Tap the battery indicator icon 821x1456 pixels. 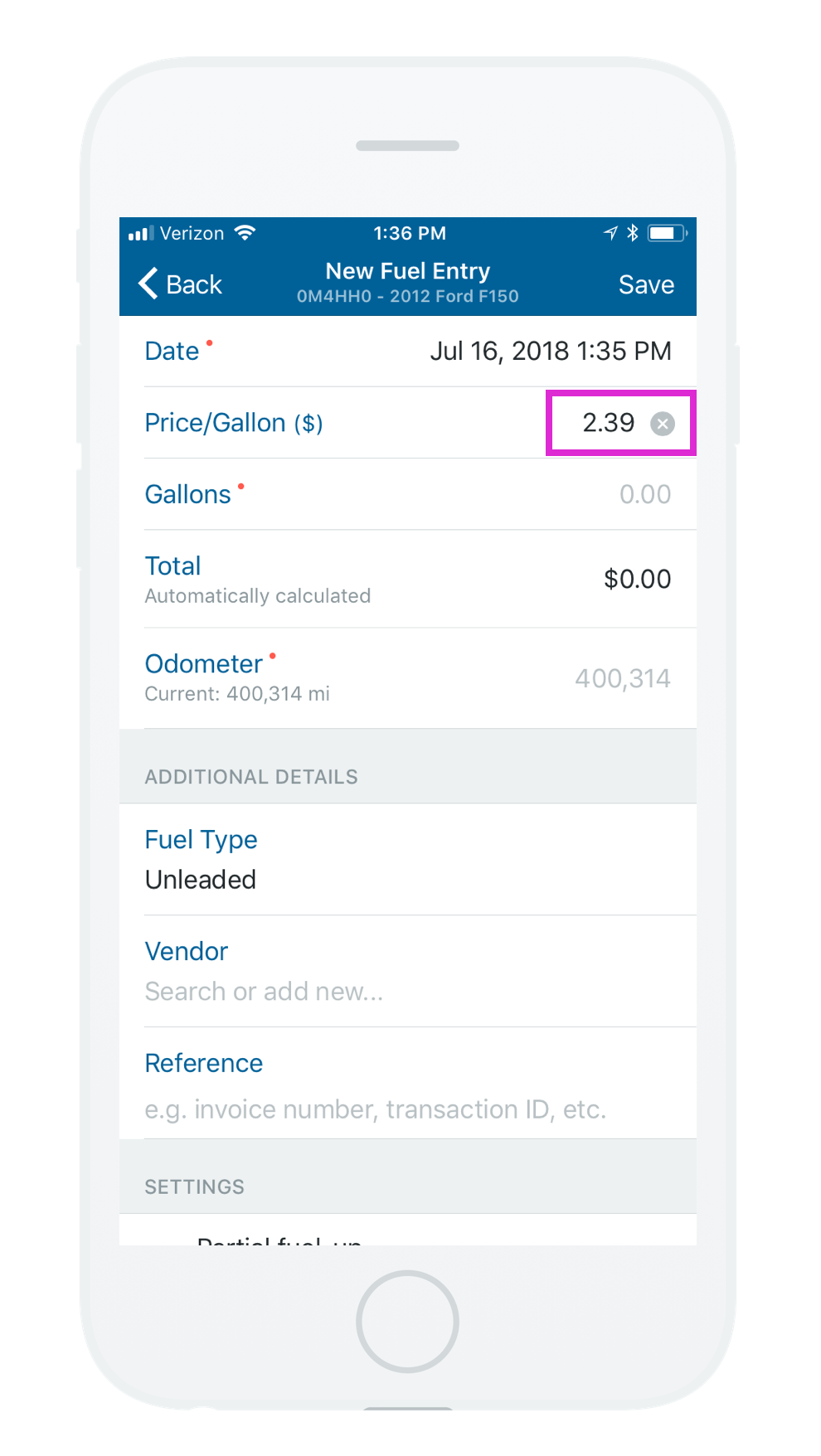(667, 233)
